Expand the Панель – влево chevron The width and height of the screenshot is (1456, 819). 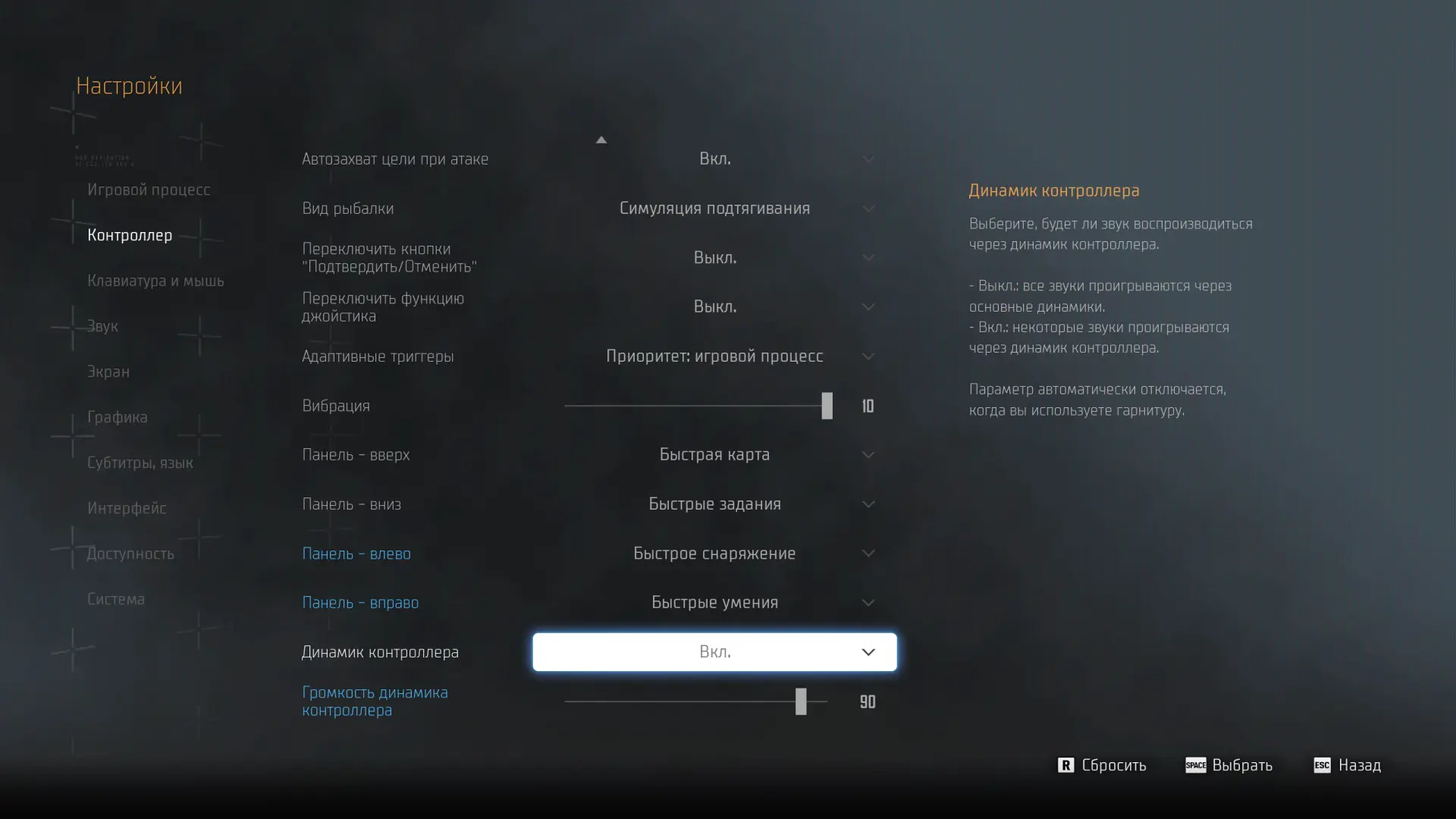coord(868,554)
